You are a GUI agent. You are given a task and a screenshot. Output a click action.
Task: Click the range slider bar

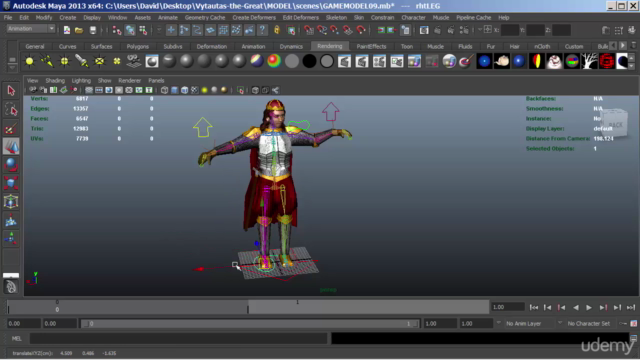point(250,324)
